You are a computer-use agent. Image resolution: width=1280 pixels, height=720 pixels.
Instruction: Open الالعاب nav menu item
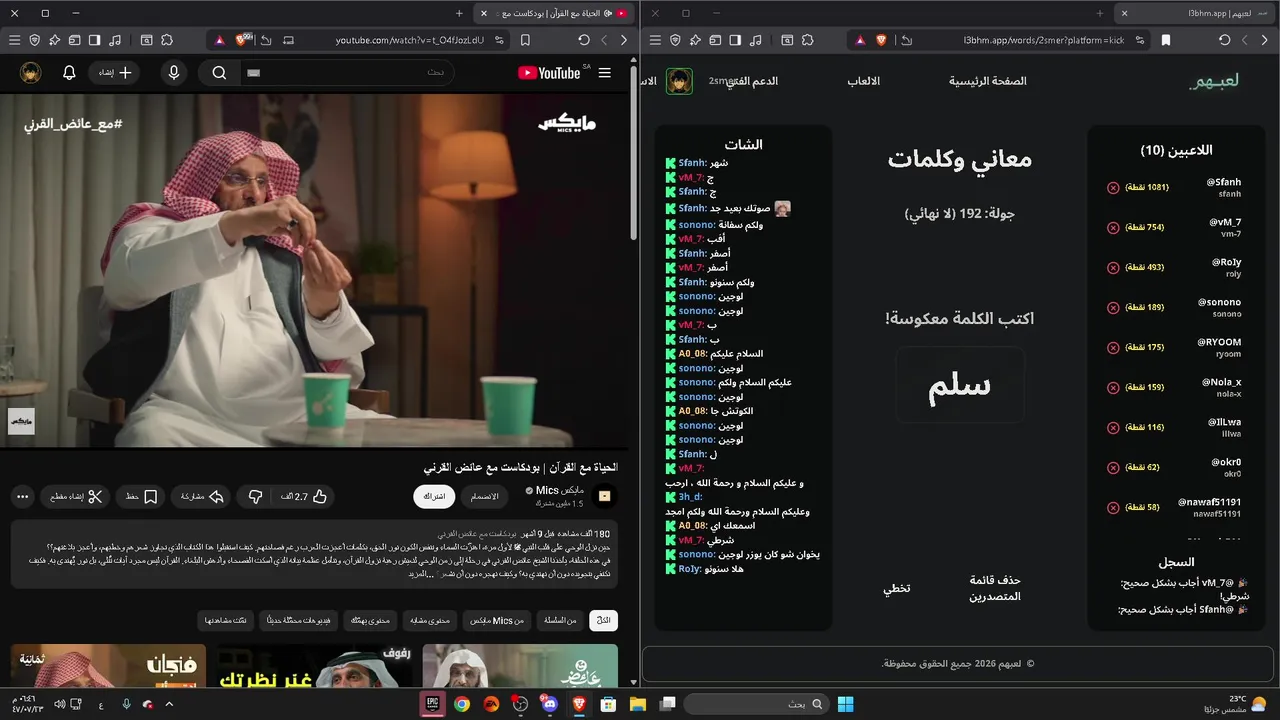coord(864,81)
